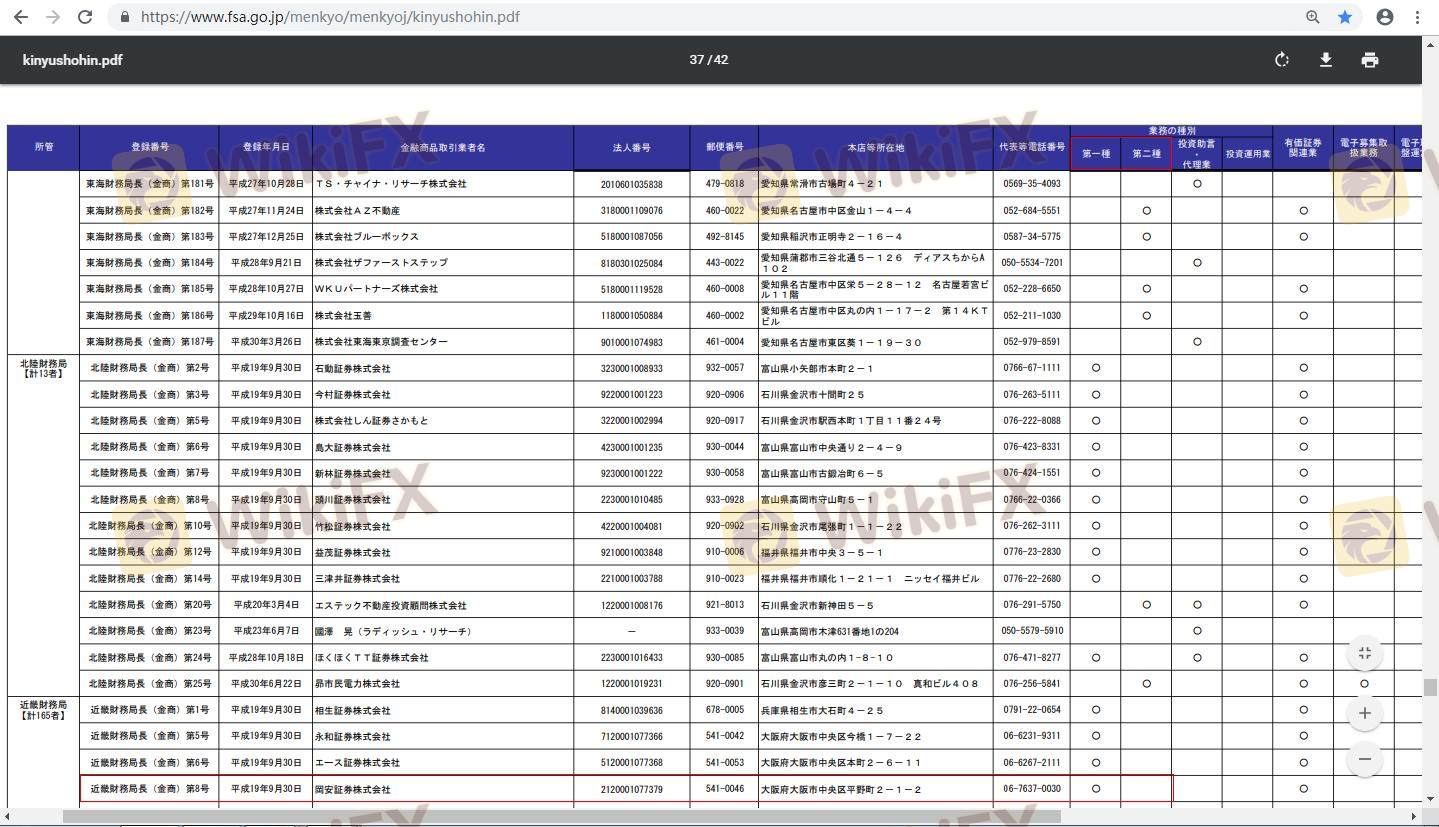Click the browser forward arrow

pos(53,17)
